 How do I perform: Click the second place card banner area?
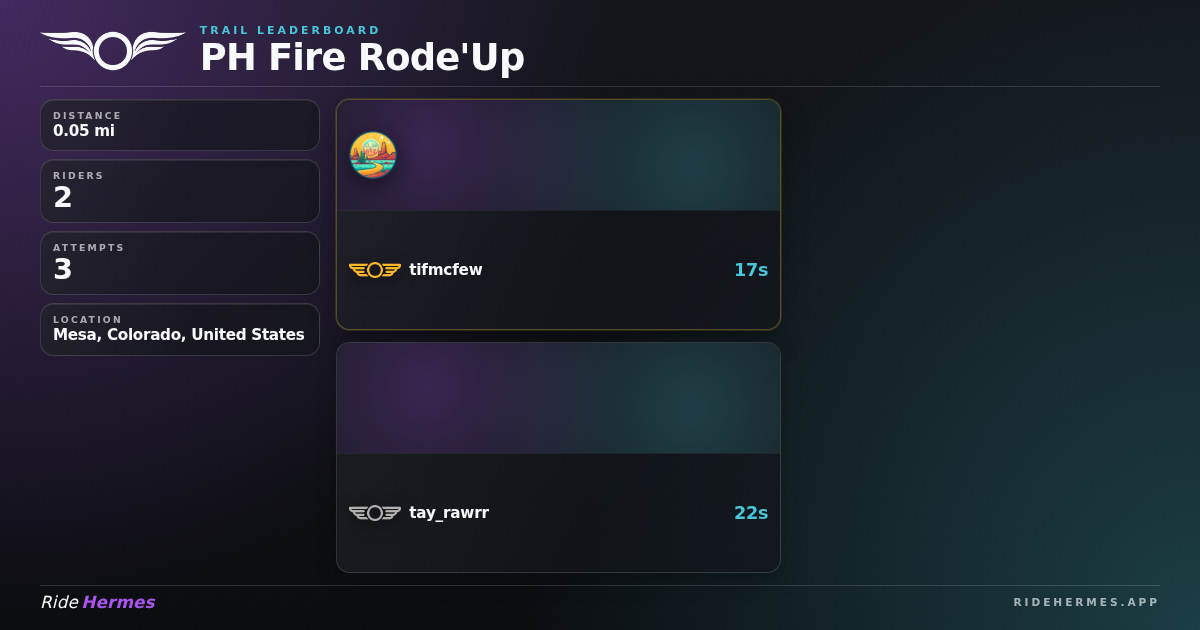coord(558,398)
